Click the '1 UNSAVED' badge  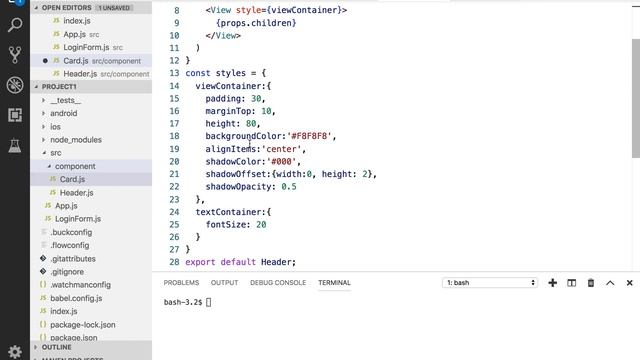[114, 8]
